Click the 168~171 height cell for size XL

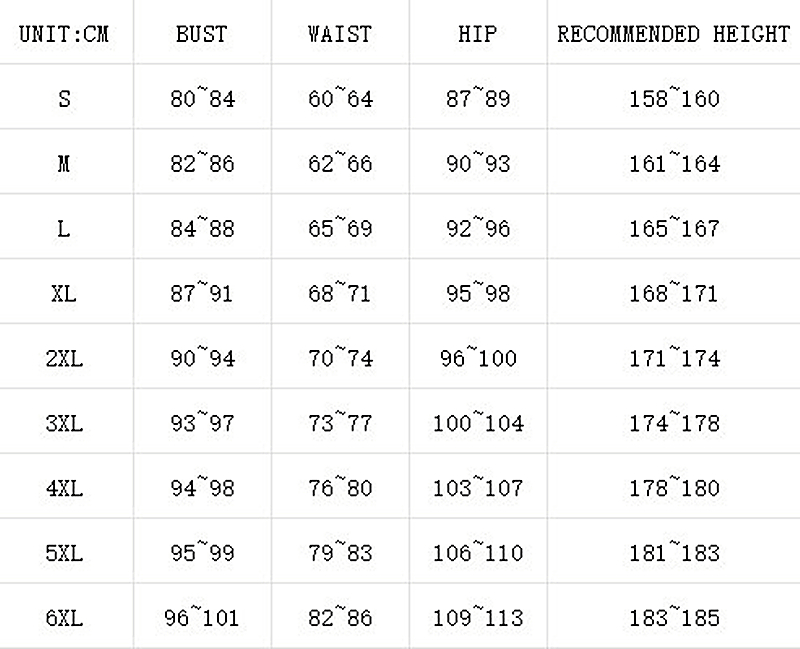(x=674, y=294)
